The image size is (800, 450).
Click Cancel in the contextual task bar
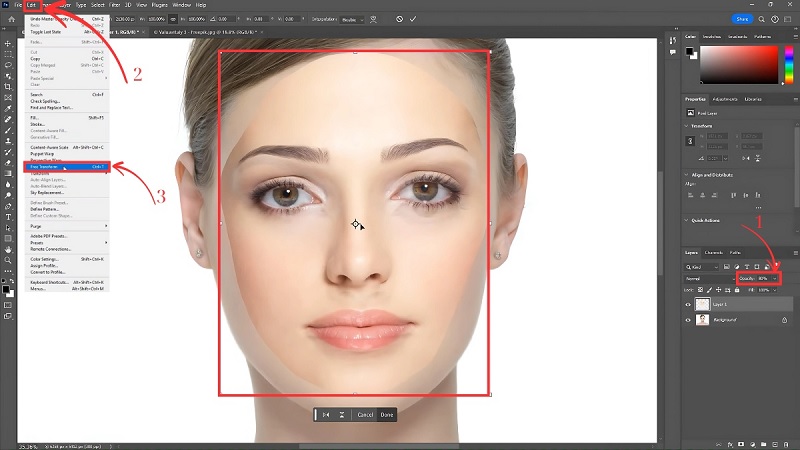365,415
